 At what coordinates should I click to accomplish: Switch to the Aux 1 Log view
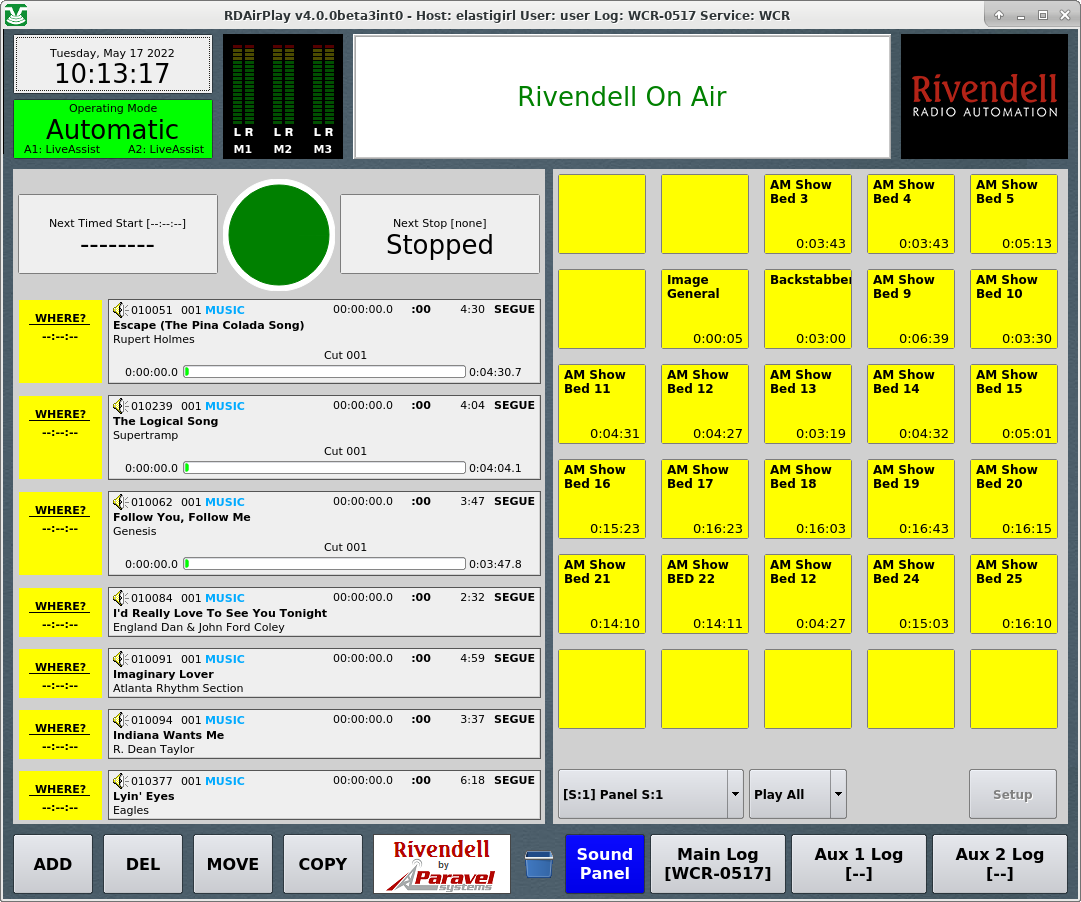pos(858,864)
